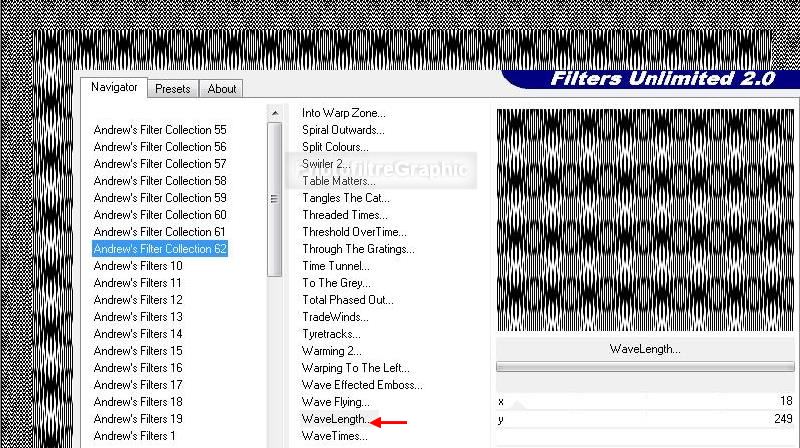Select Into Warp Zone... filter
Screen dimensions: 800x448
pyautogui.click(x=343, y=113)
